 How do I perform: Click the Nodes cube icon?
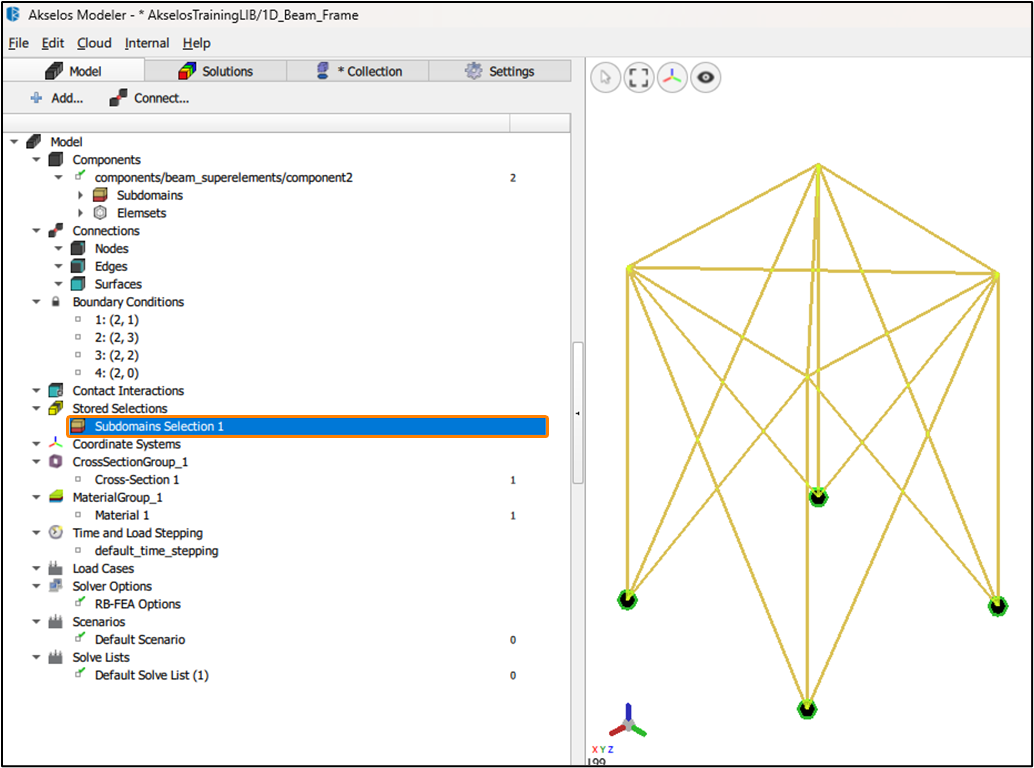tap(78, 249)
